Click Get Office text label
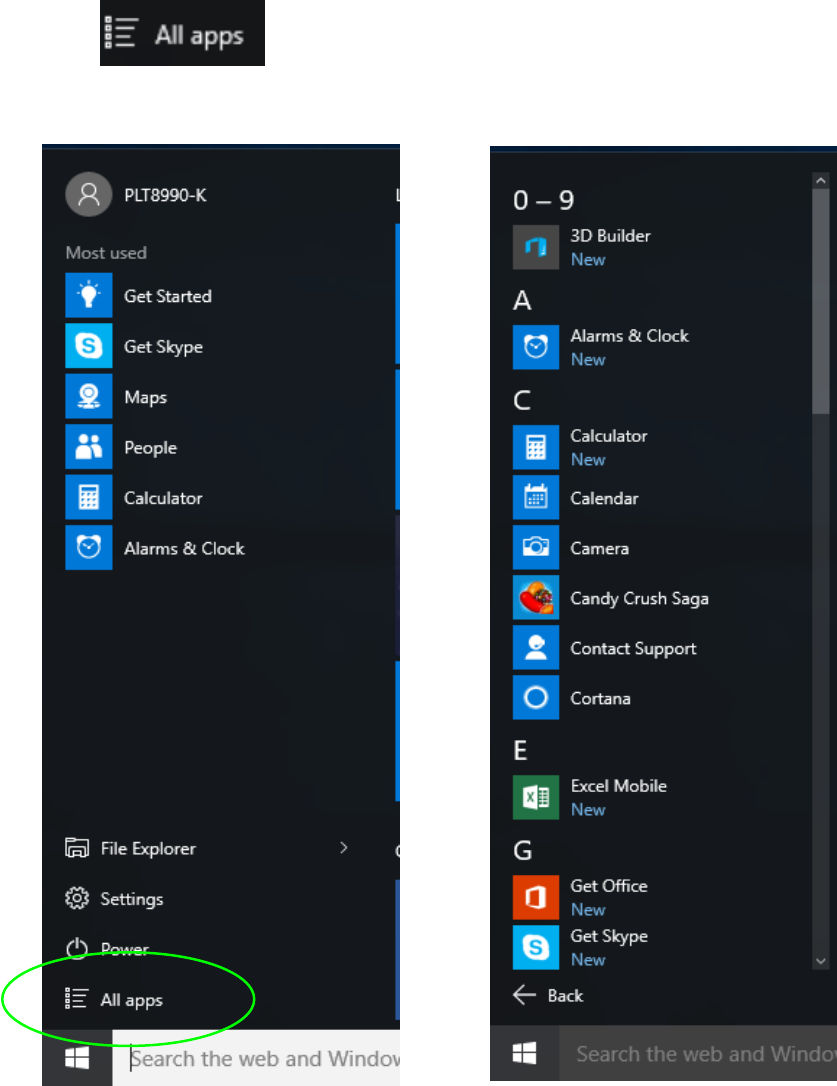 608,886
